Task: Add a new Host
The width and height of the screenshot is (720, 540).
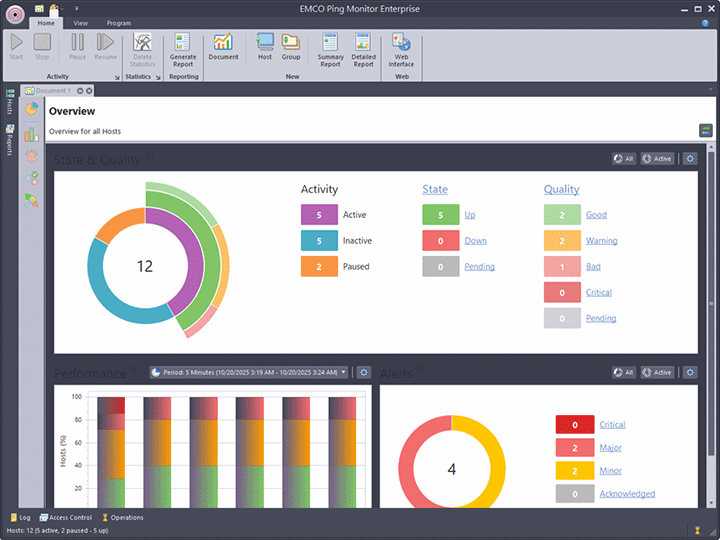Action: [264, 46]
